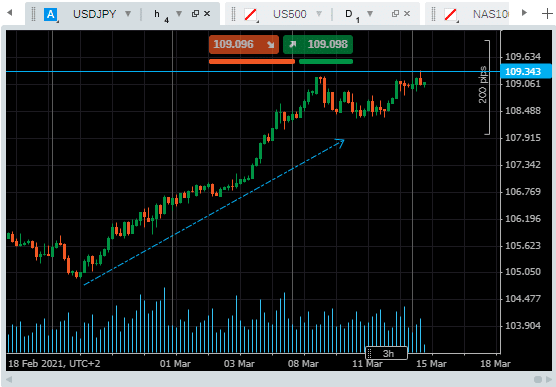Click the 01 Mar date label
Screen dimensions: 556x387
coord(175,364)
